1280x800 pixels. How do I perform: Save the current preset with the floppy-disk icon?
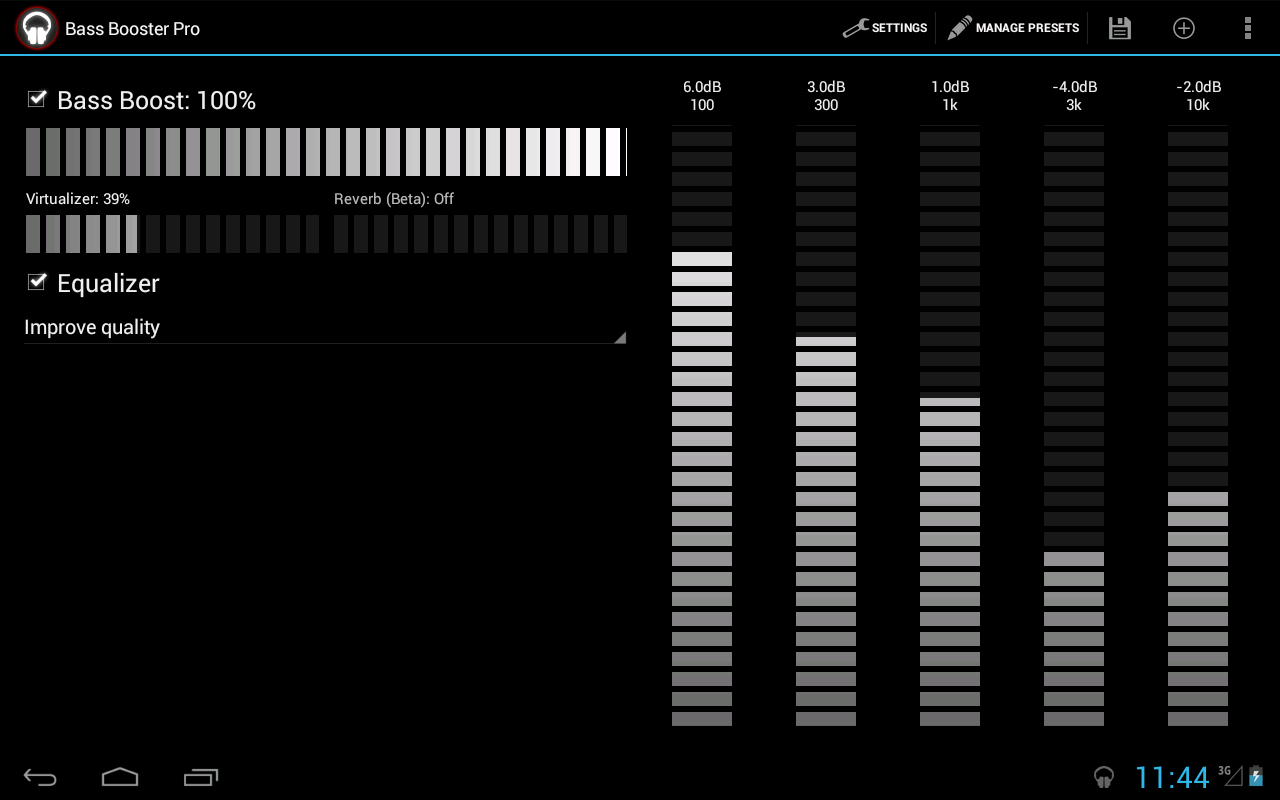point(1120,28)
